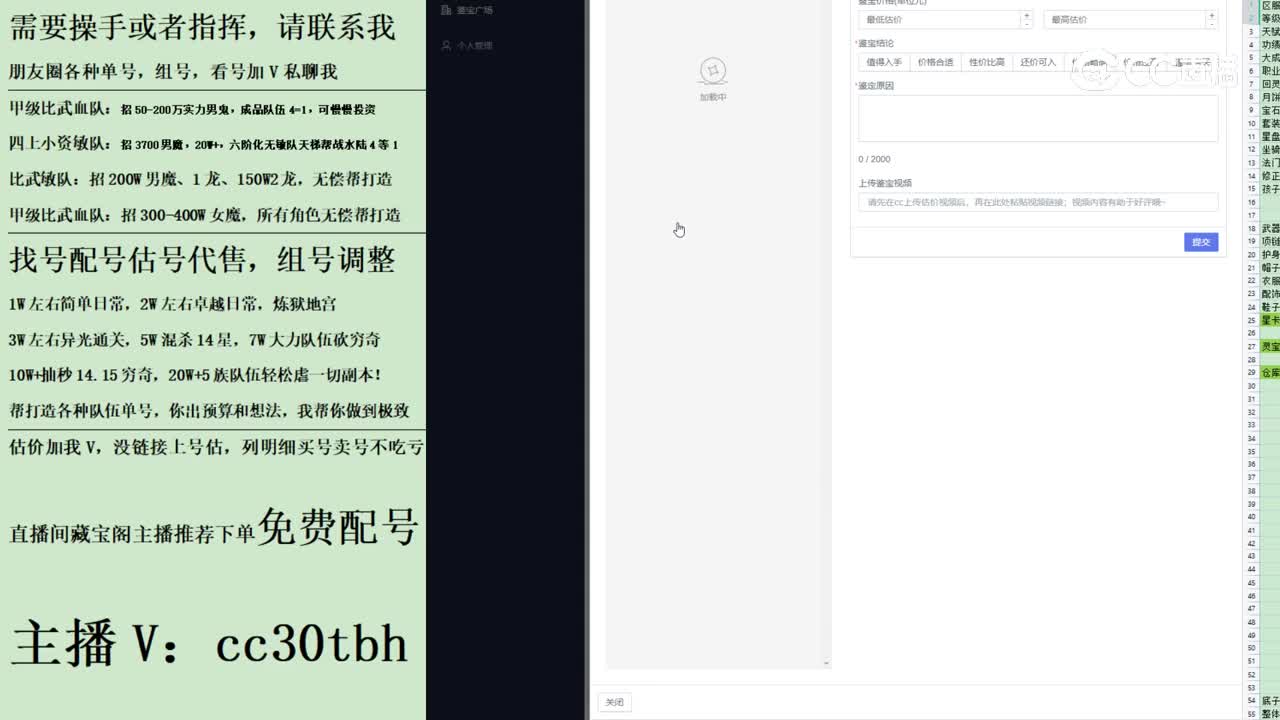Focus the 上传鉴宝视频 link input
The width and height of the screenshot is (1280, 720).
1038,202
